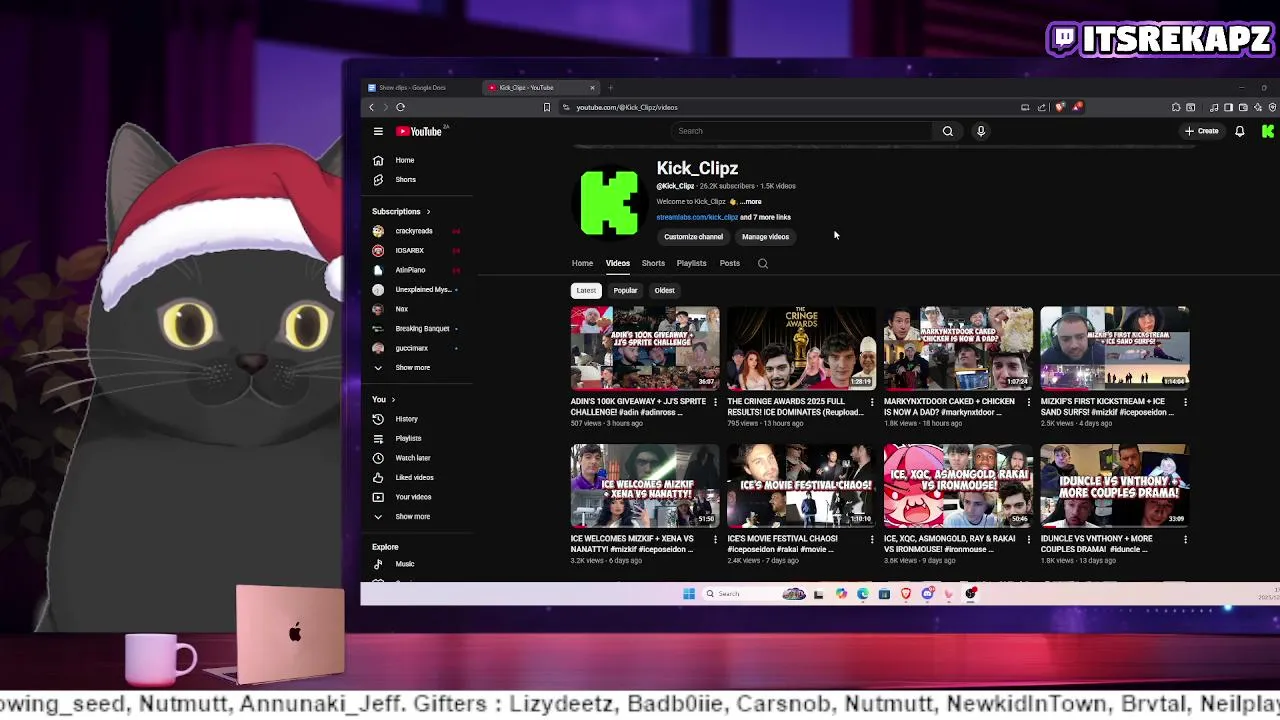Open Ice Welcomes Mizkif video title
The image size is (1280, 720).
click(632, 544)
